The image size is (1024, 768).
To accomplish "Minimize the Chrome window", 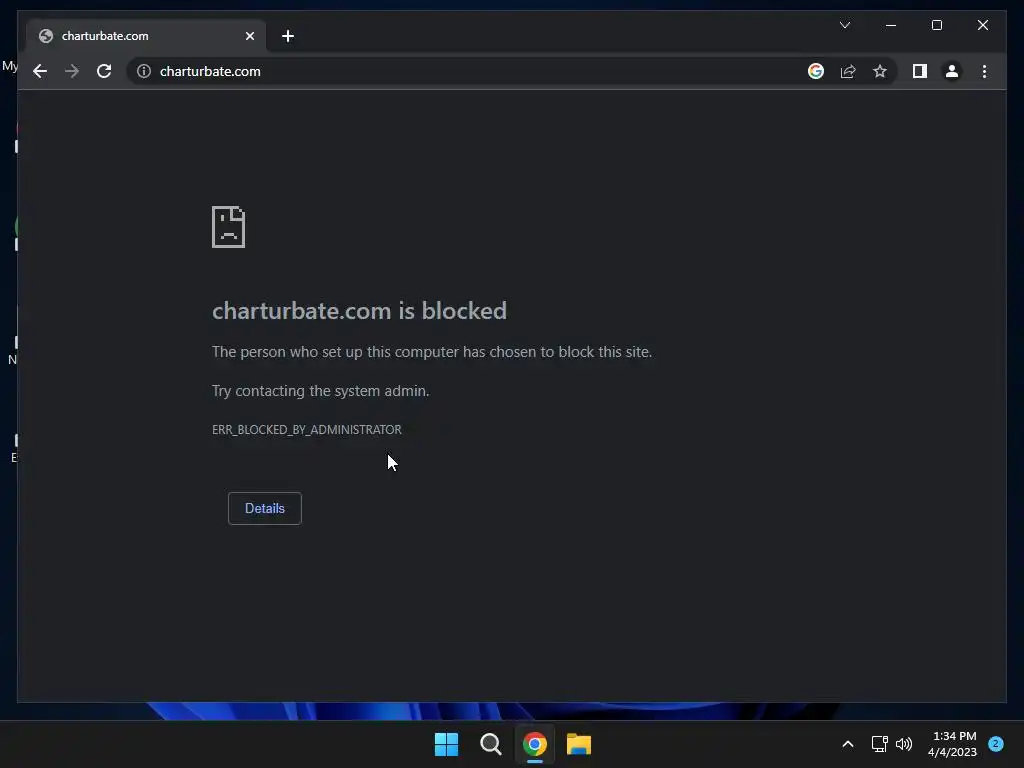I will tap(891, 25).
